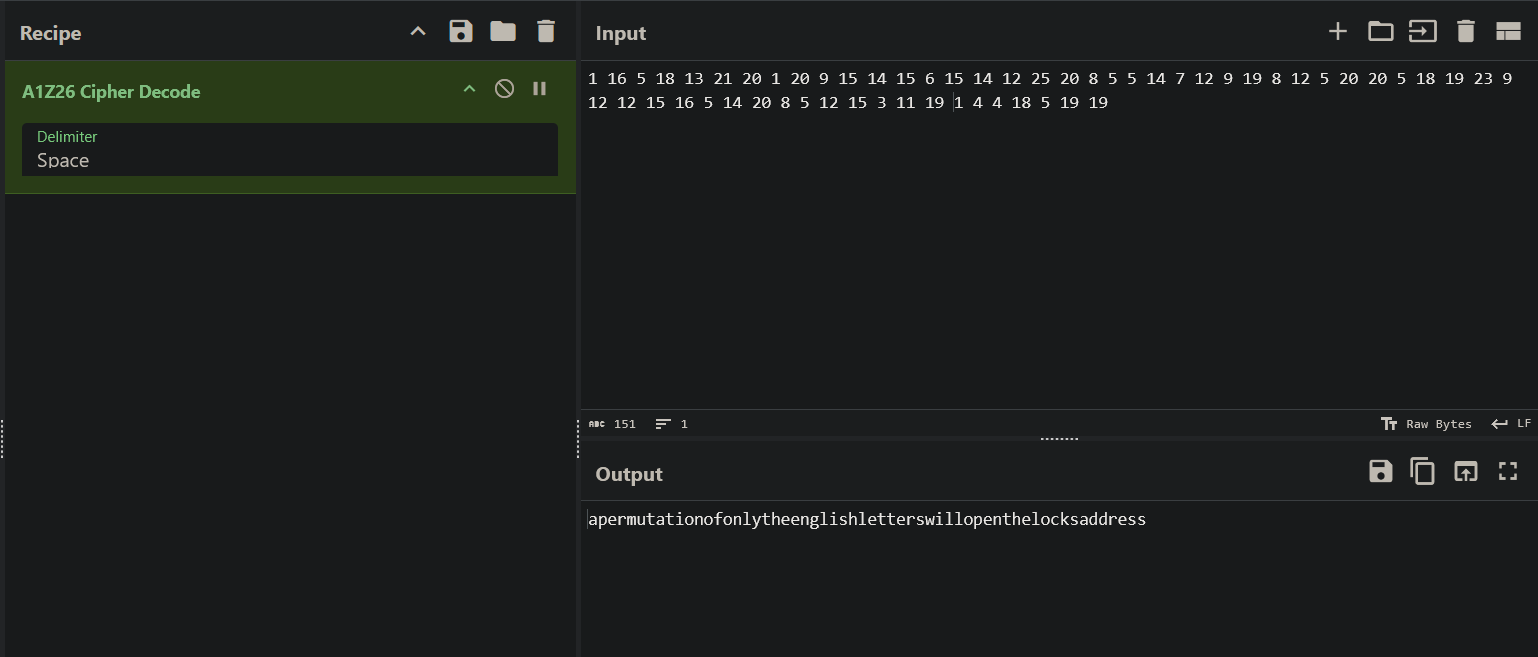1538x657 pixels.
Task: Open file as input
Action: (x=1422, y=32)
